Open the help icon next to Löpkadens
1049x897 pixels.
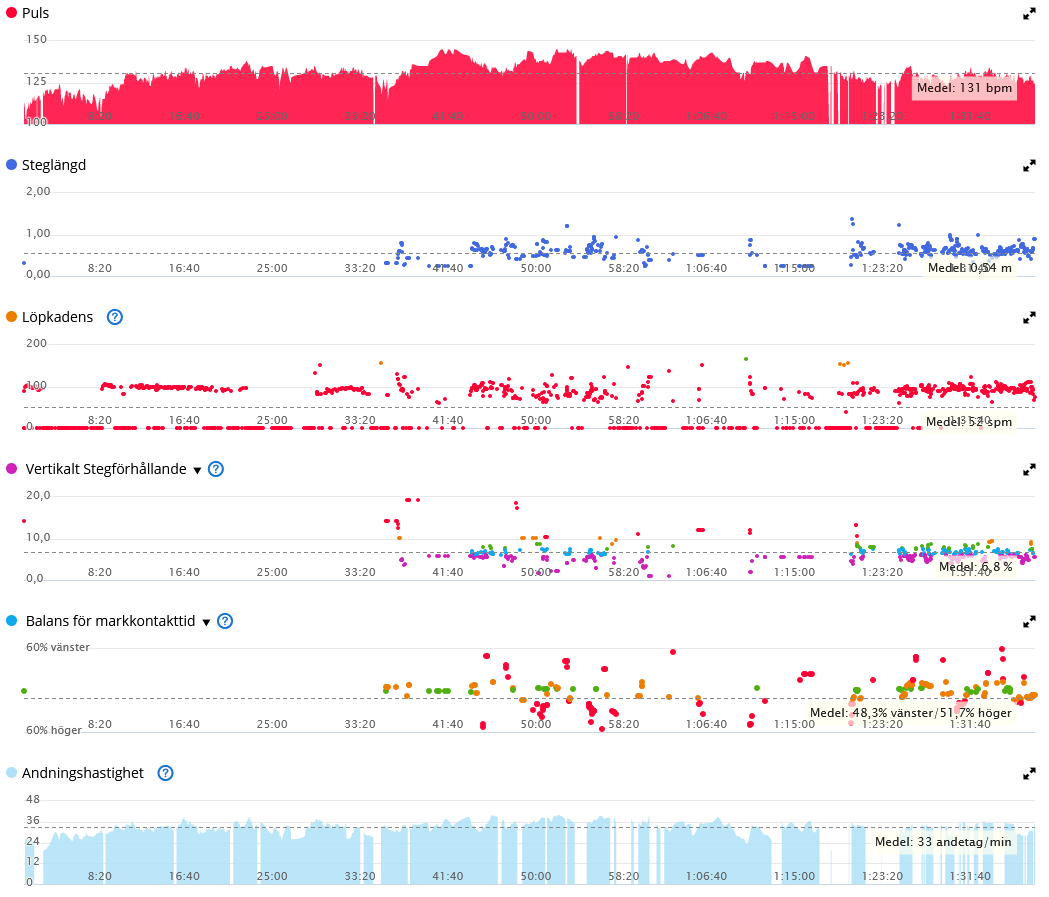click(115, 317)
